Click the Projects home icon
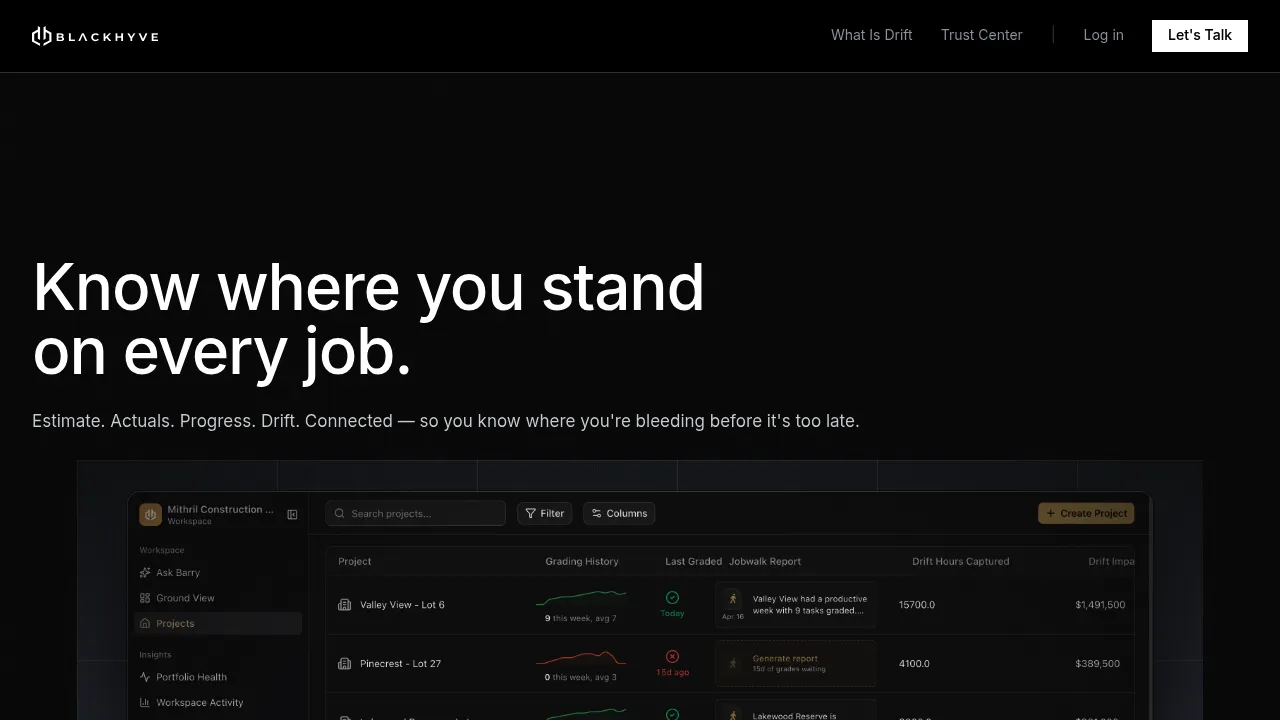 click(145, 623)
